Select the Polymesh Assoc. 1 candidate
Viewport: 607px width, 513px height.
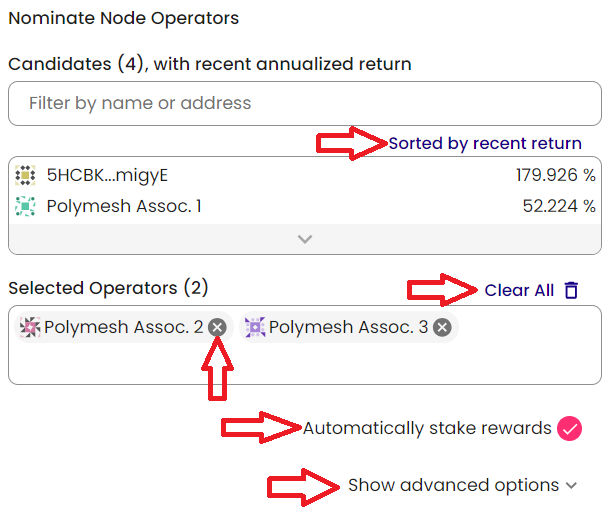pyautogui.click(x=124, y=207)
